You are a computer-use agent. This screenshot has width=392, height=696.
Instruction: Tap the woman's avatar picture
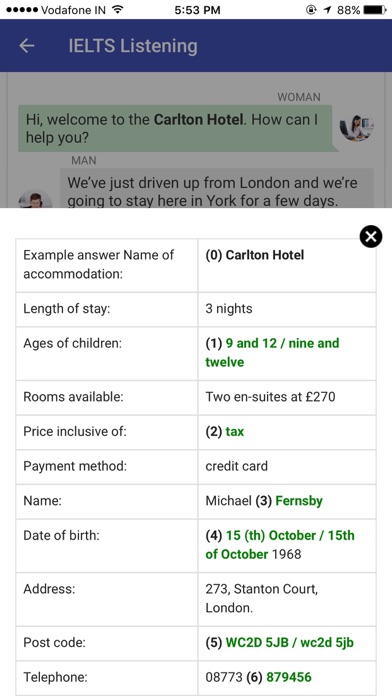[x=356, y=128]
